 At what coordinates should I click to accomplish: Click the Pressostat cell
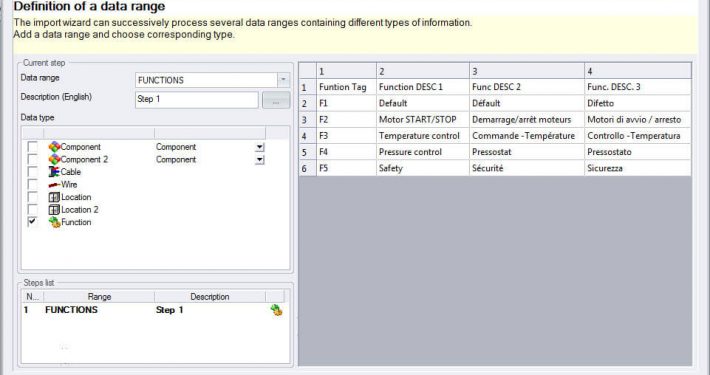[x=527, y=152]
